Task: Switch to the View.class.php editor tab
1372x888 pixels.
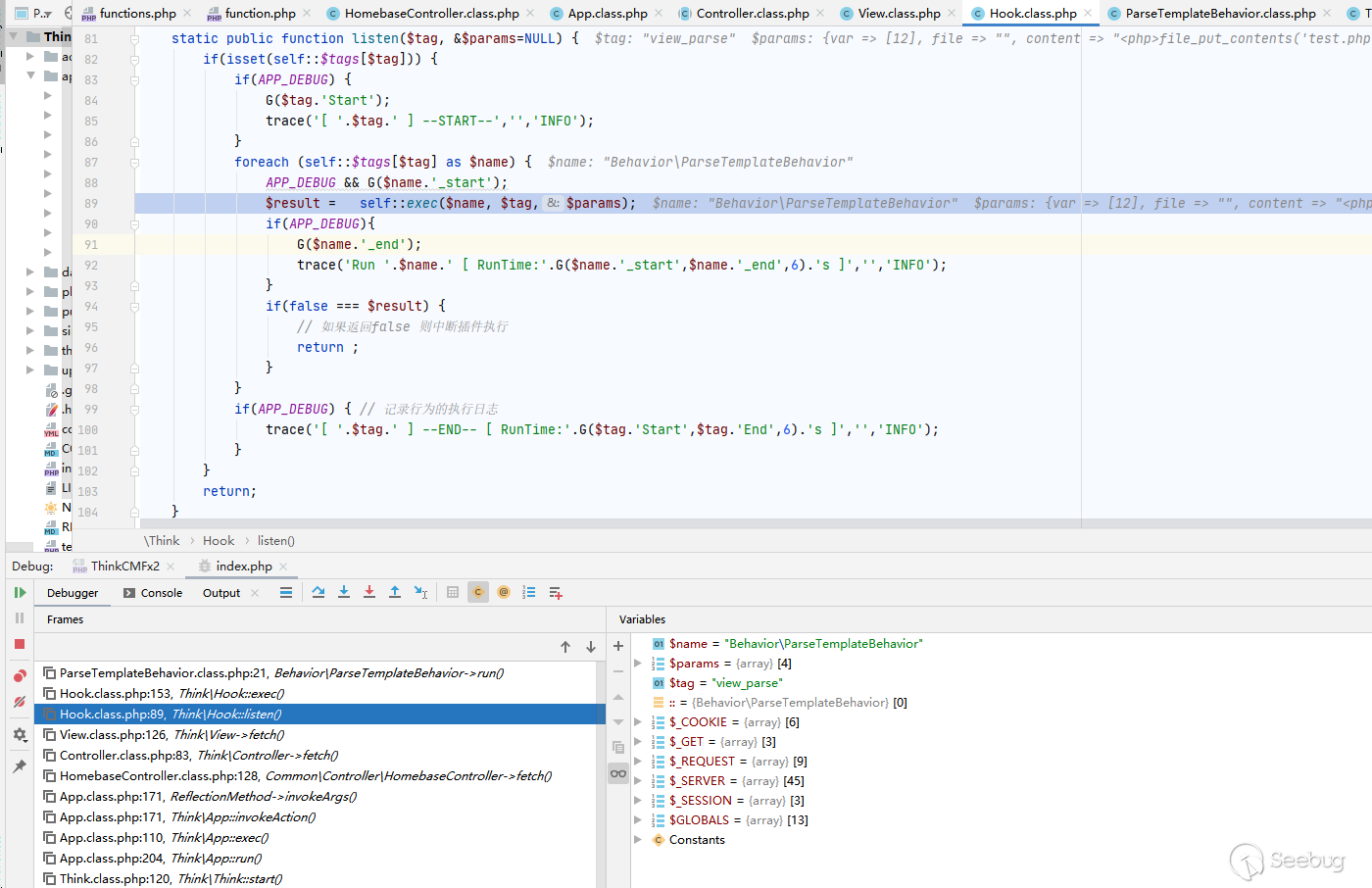Action: pyautogui.click(x=899, y=14)
